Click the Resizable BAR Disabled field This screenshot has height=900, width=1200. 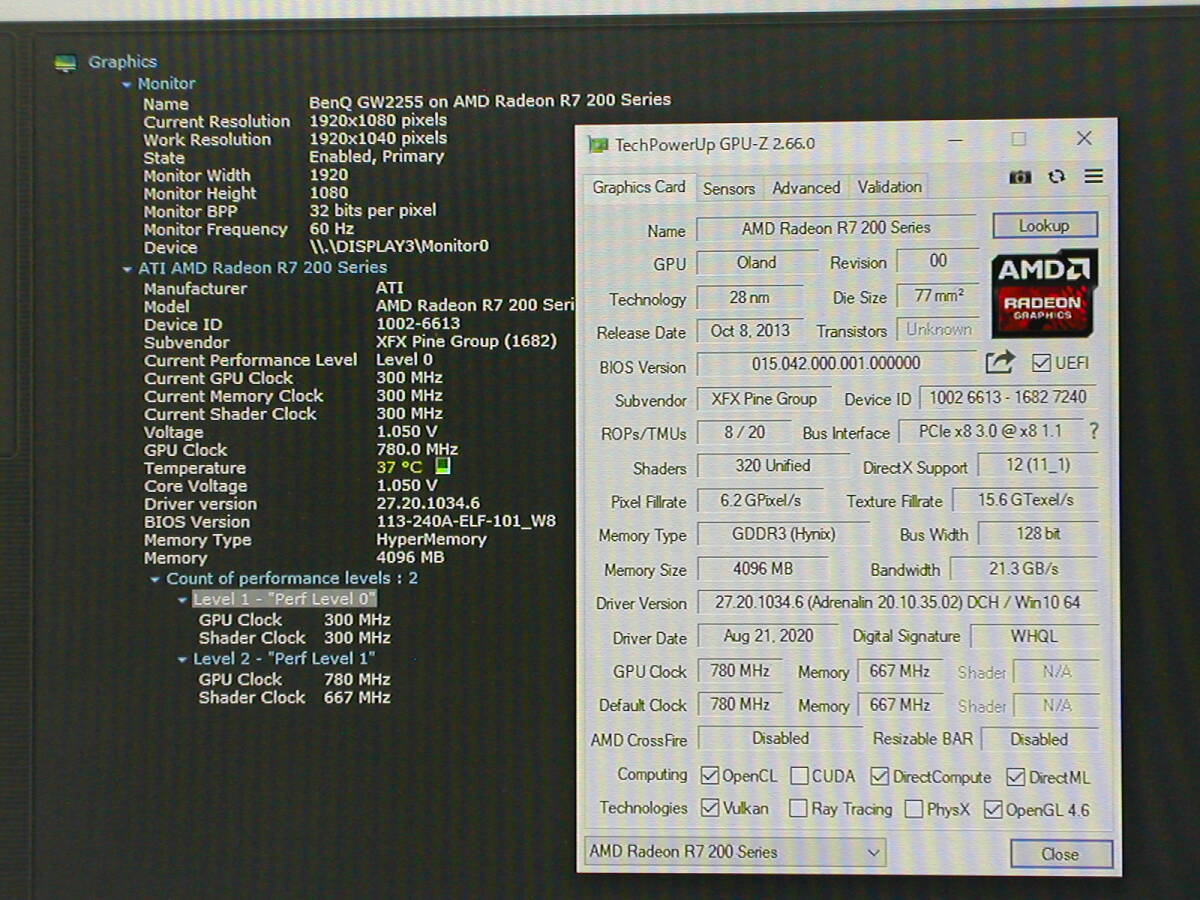pos(1039,739)
